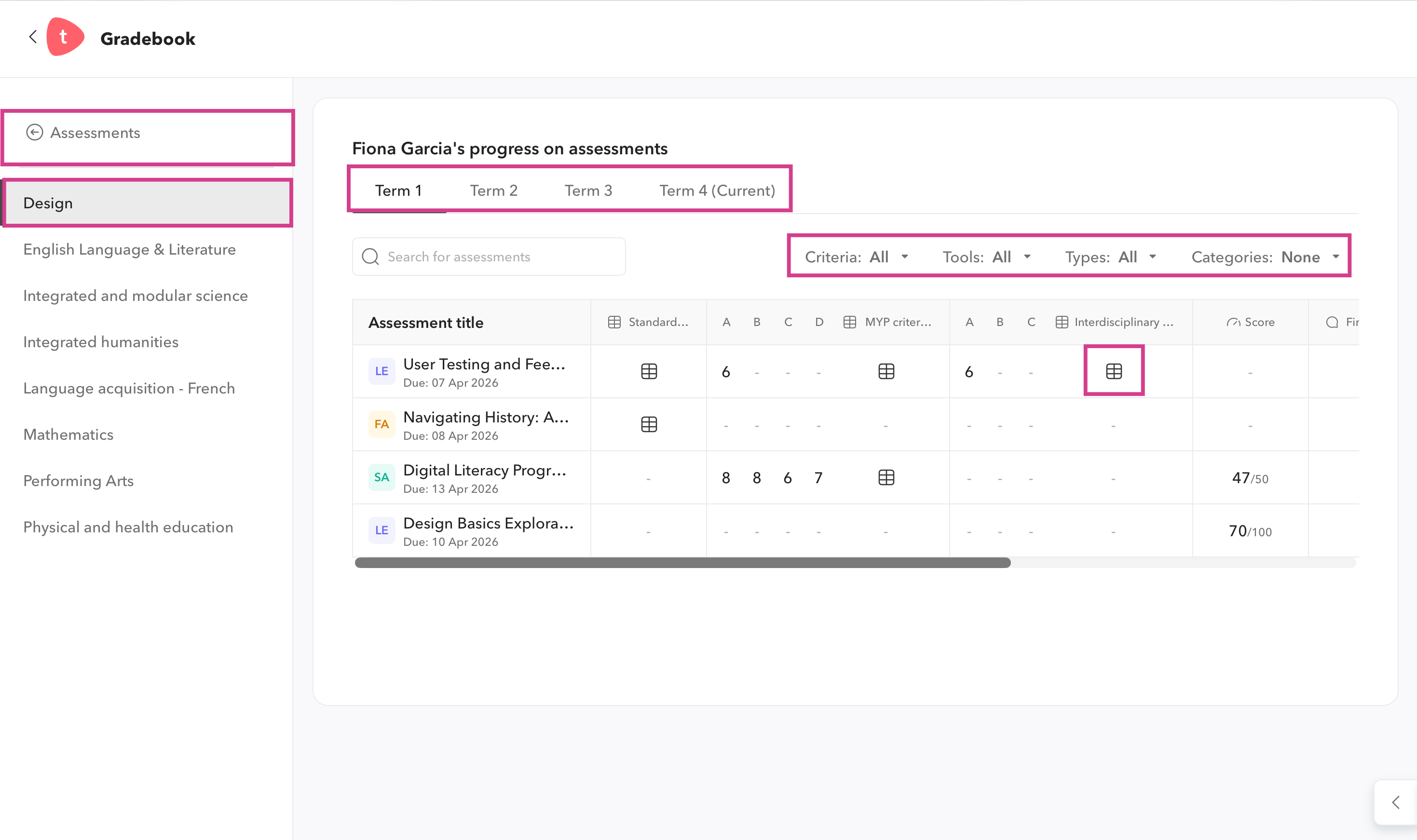Expand the side panel chevron at bottom right
Screen dimensions: 1417x840
click(x=1395, y=802)
